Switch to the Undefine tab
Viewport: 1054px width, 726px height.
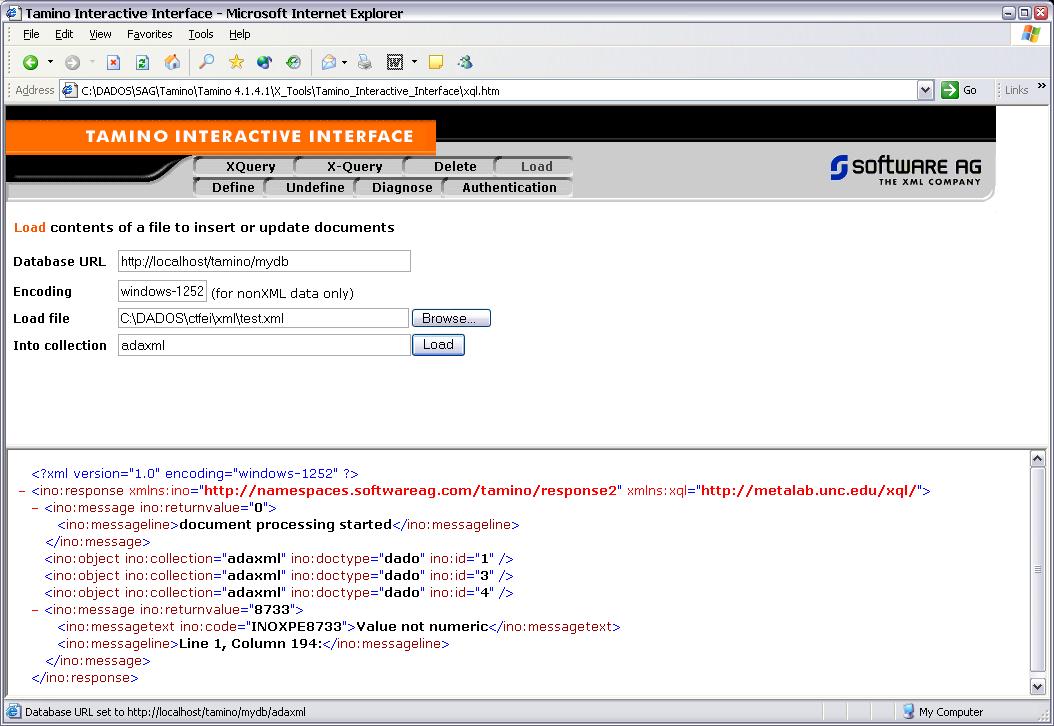click(x=315, y=188)
